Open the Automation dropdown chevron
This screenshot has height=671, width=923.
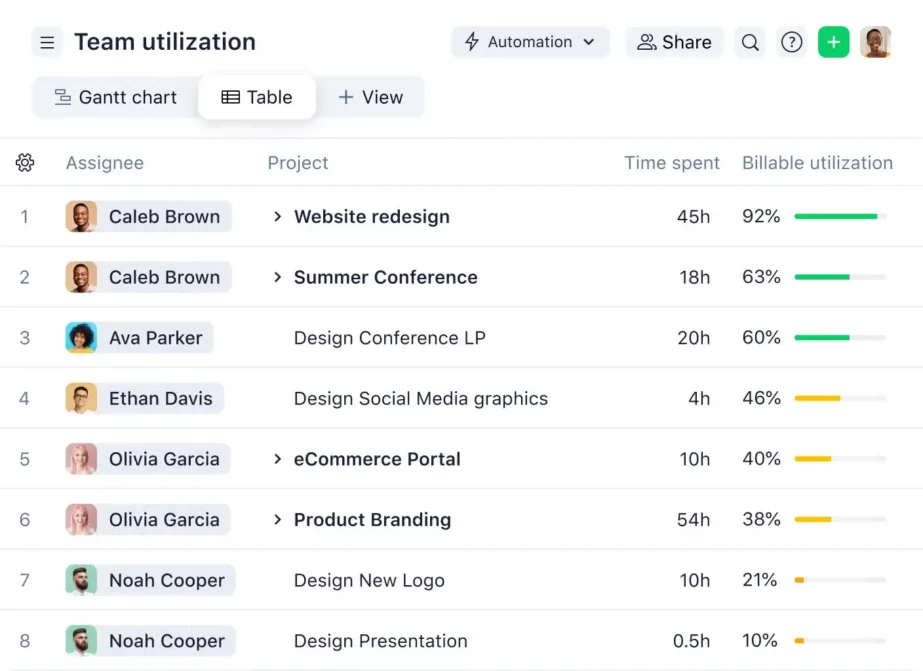tap(589, 42)
